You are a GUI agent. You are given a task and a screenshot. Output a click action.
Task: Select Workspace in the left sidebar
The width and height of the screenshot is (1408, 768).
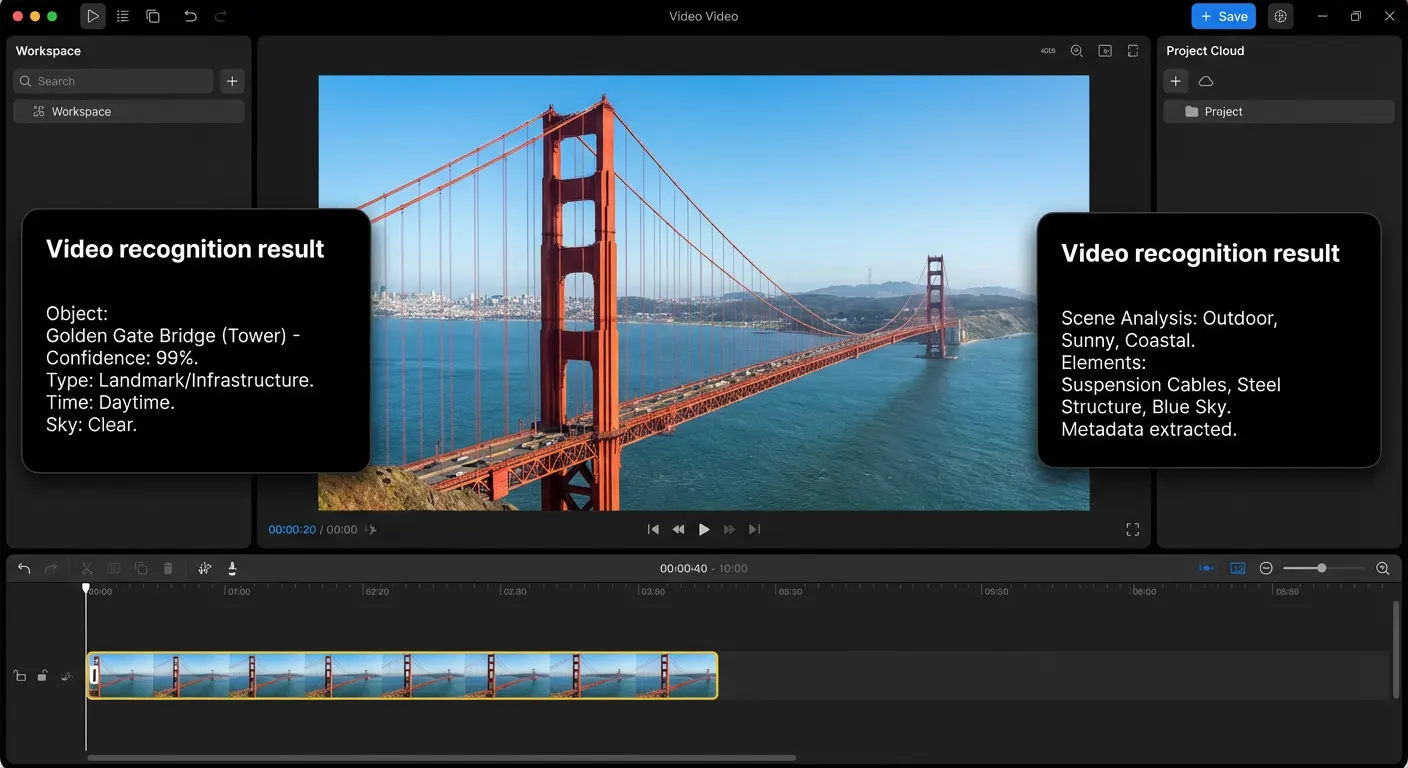[80, 111]
